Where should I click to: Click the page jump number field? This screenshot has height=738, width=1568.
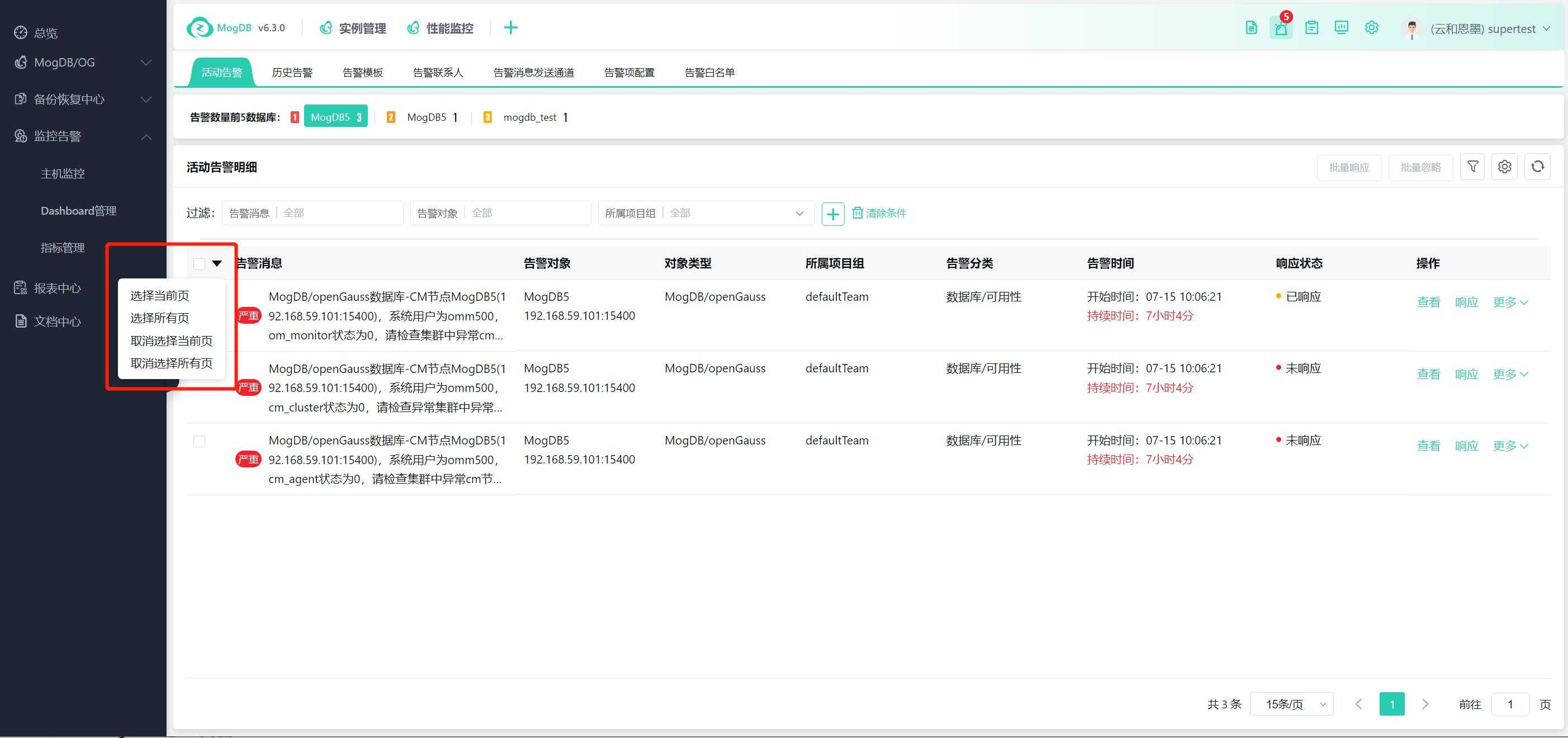(1511, 704)
